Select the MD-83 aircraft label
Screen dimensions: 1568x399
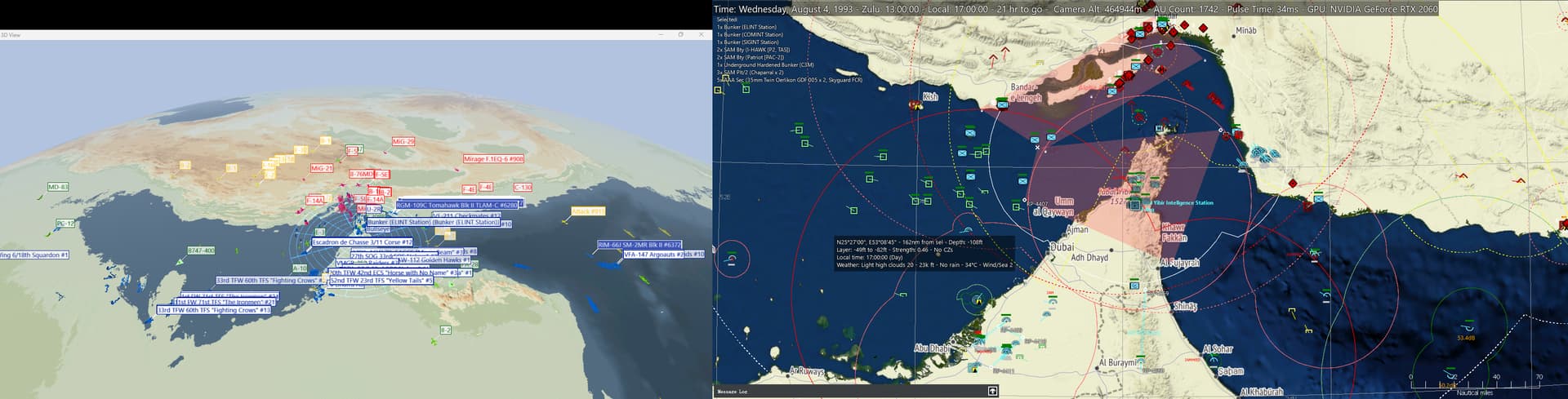point(58,187)
